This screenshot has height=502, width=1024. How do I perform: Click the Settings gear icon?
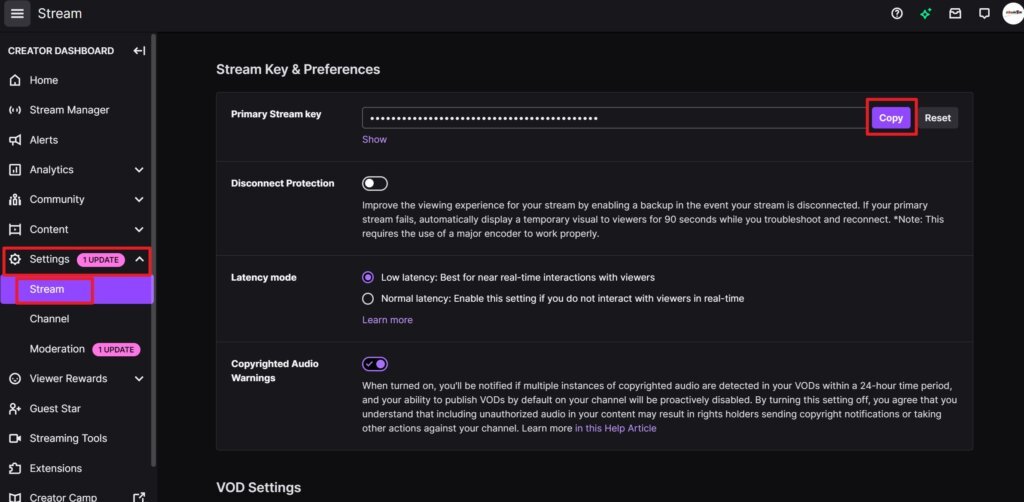[x=15, y=259]
